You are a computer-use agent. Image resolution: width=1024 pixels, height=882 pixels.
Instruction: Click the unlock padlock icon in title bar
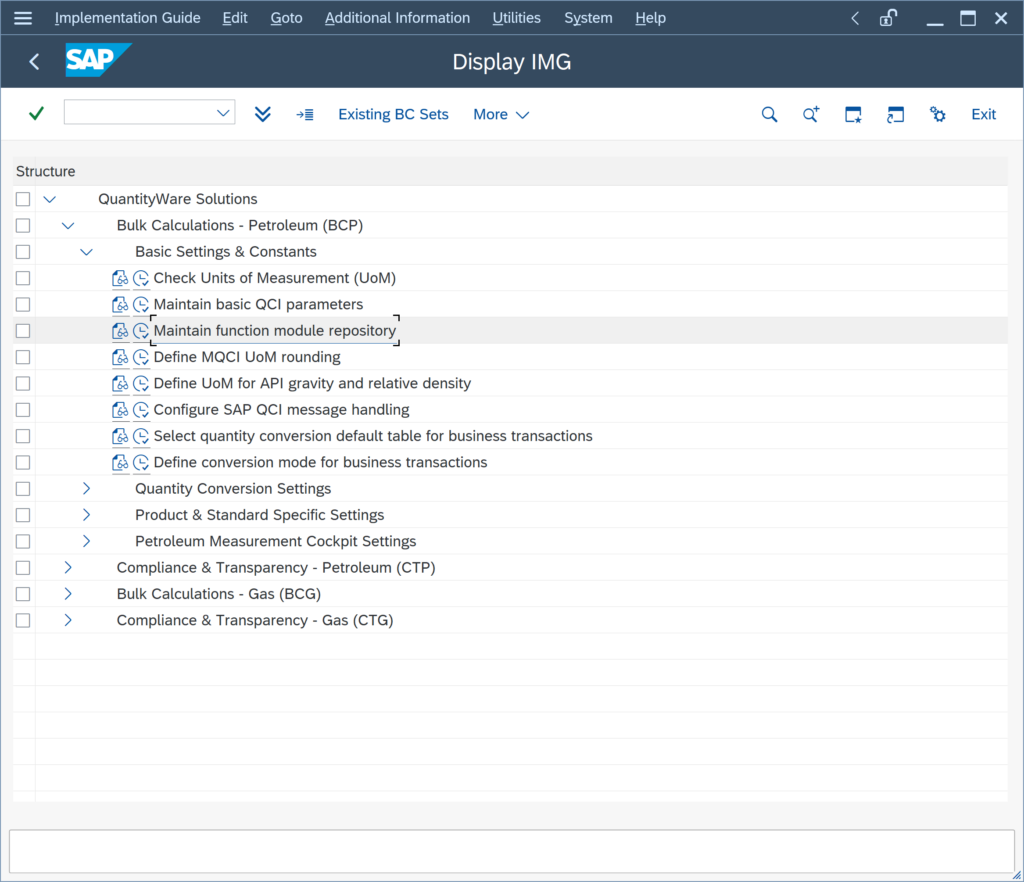click(x=888, y=18)
